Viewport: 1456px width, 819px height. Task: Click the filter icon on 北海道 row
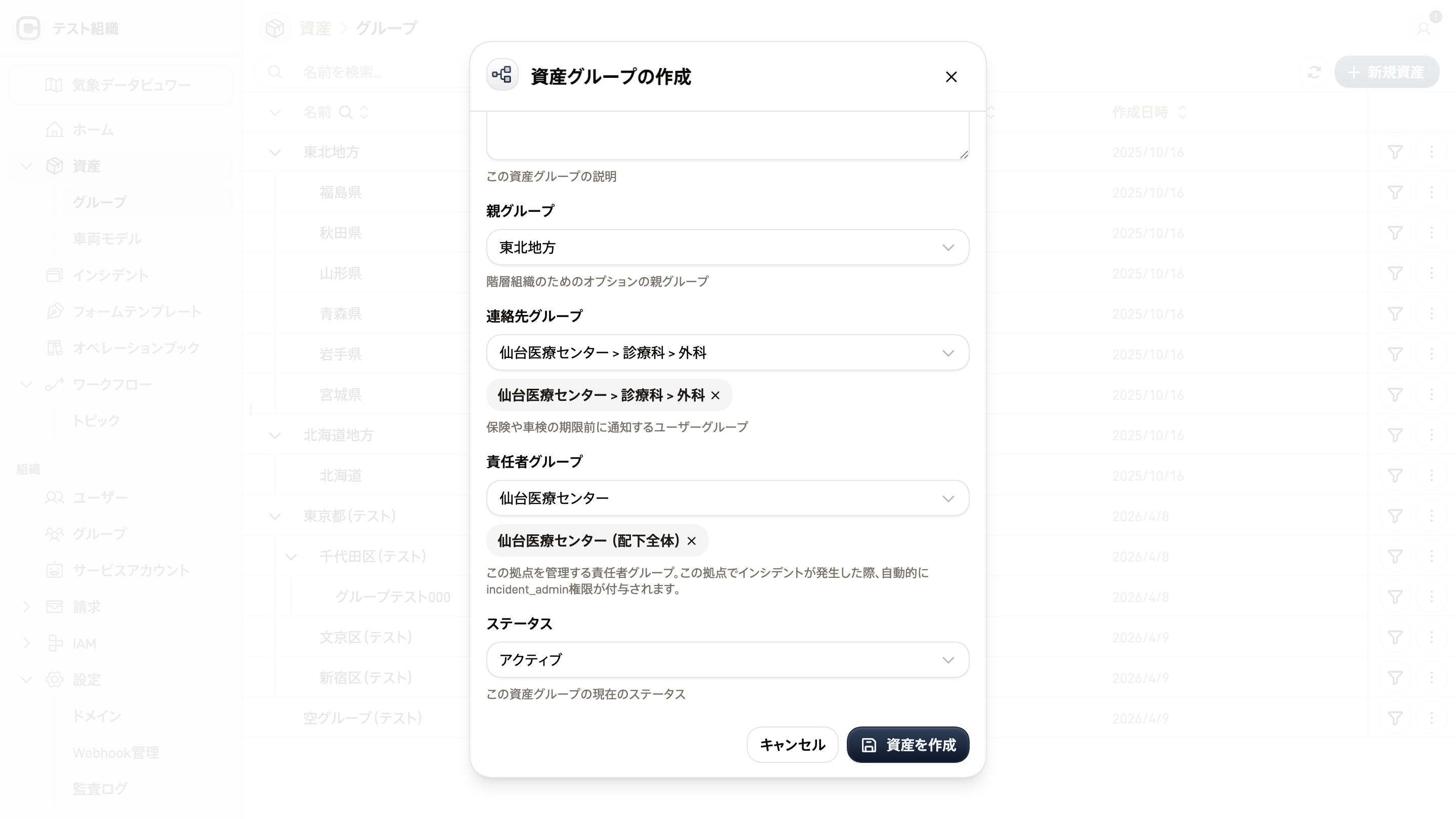coord(1395,476)
